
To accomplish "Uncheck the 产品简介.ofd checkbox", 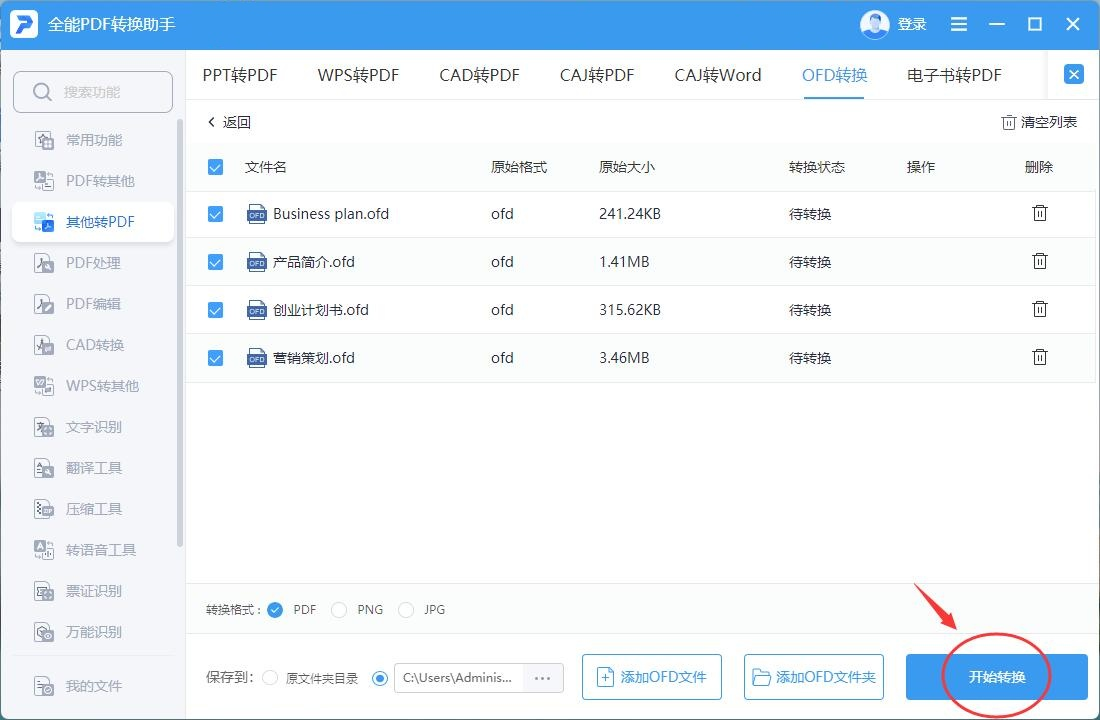I will [x=215, y=262].
